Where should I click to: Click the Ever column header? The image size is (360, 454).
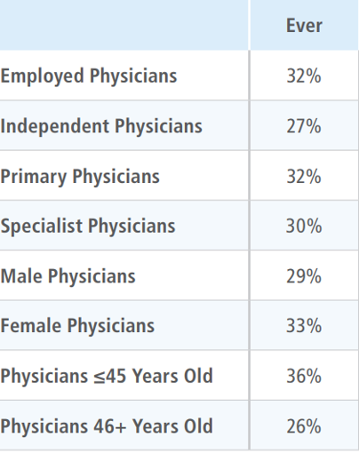click(x=304, y=26)
